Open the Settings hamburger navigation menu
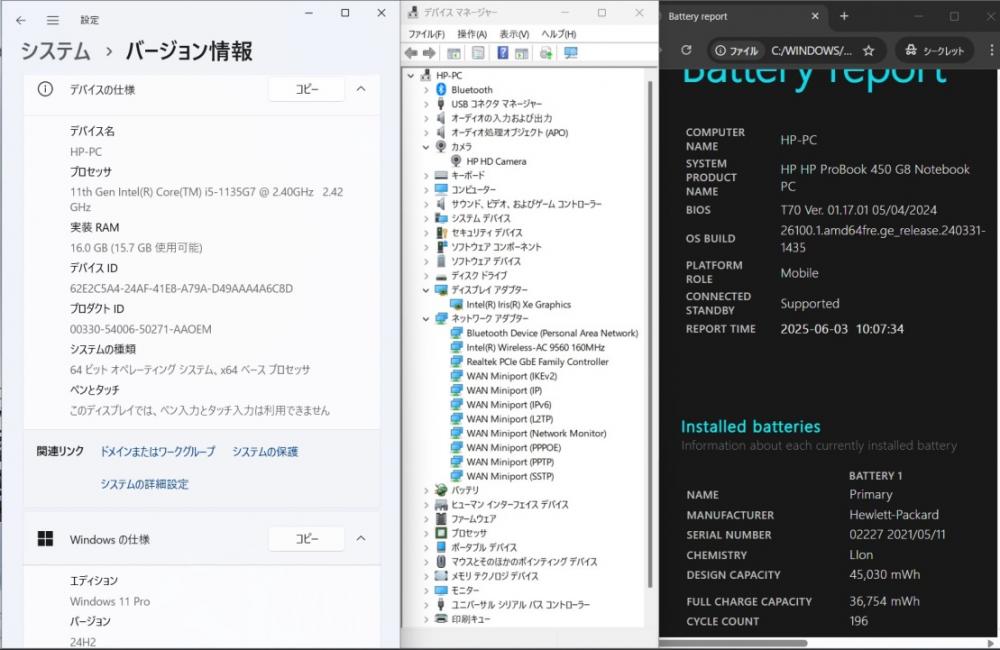This screenshot has width=1000, height=650. [53, 20]
